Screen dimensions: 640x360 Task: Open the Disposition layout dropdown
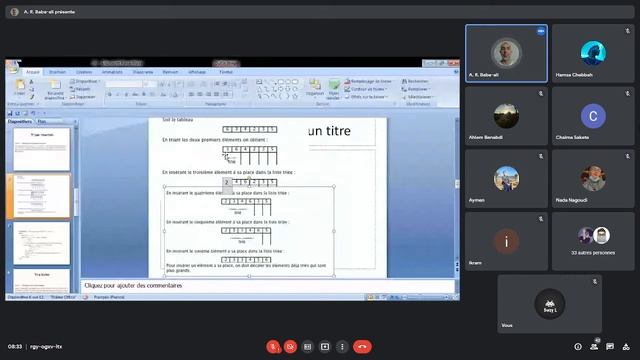pos(84,81)
